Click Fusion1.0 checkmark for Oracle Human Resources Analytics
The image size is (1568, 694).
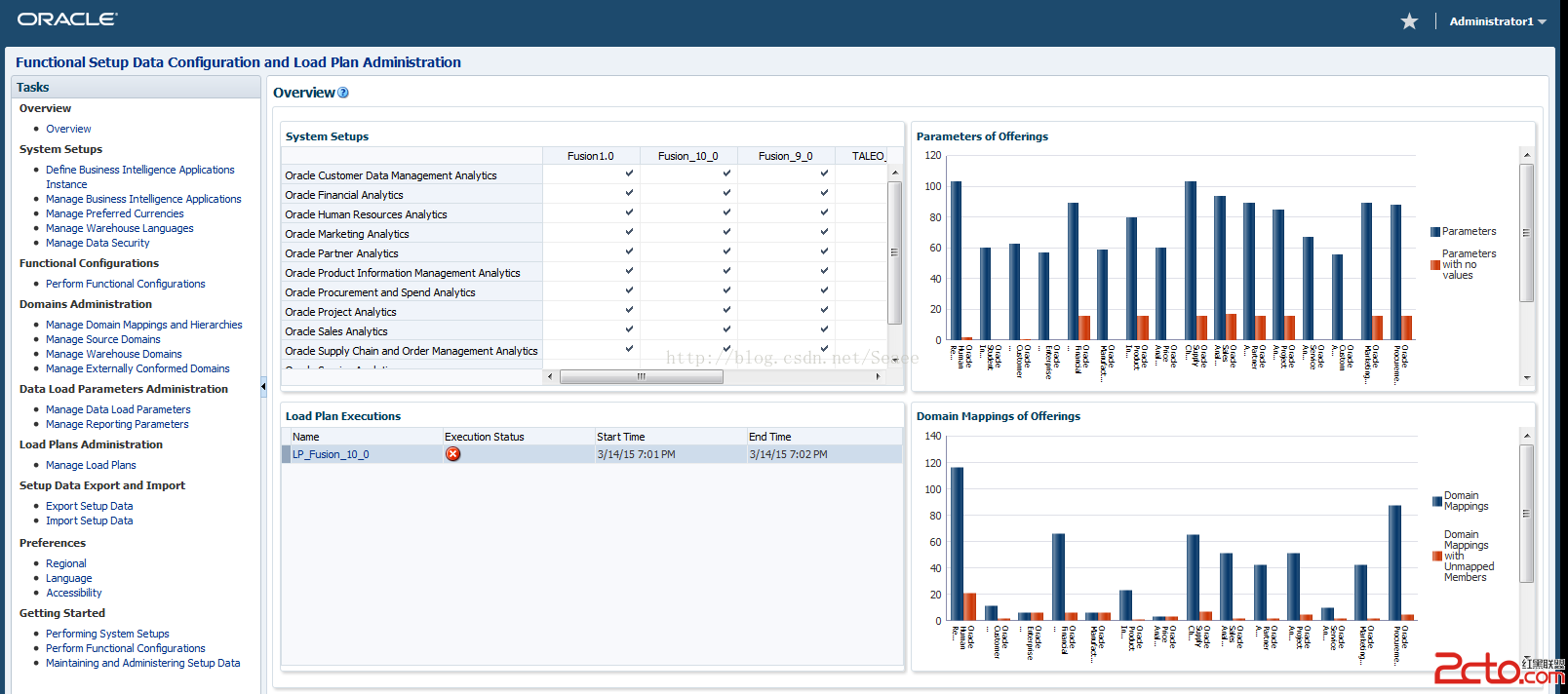(629, 212)
